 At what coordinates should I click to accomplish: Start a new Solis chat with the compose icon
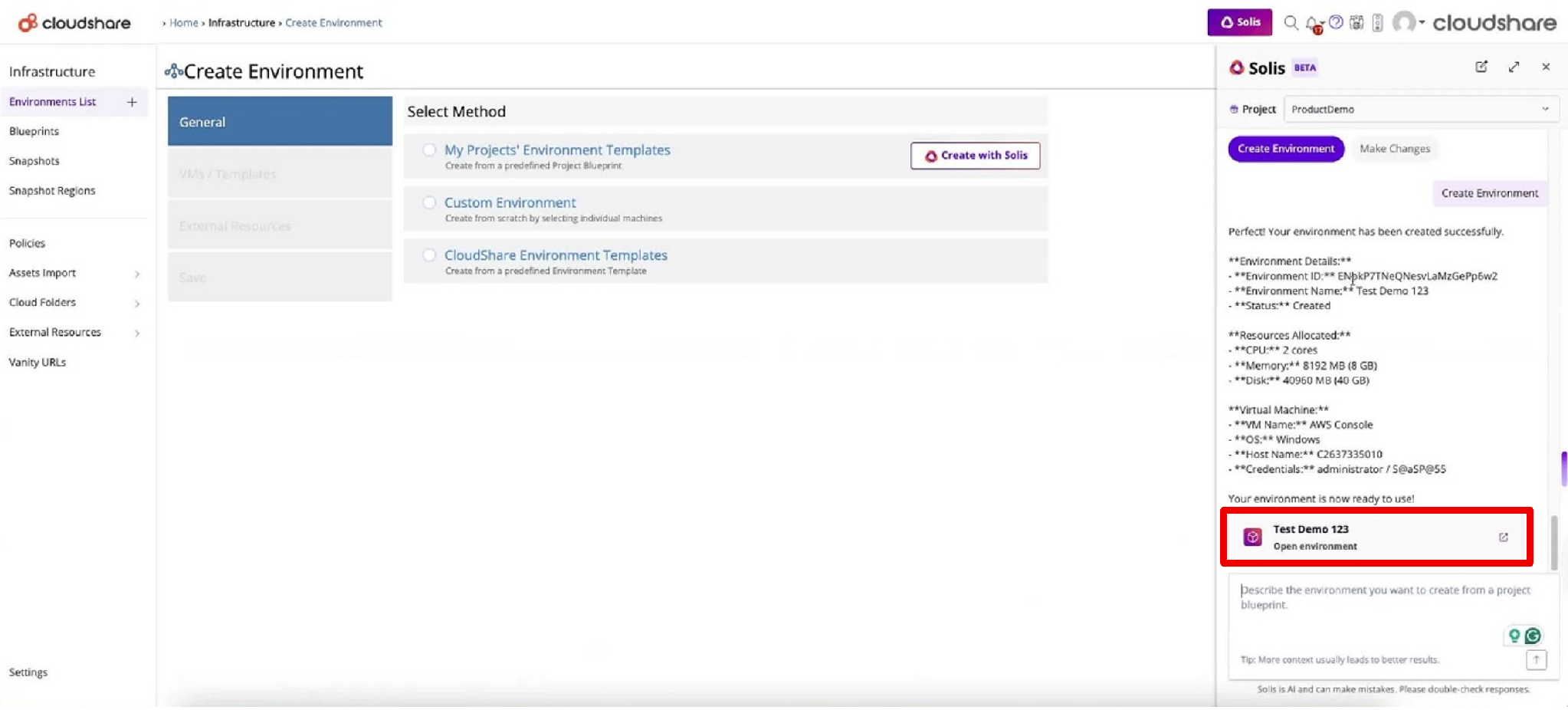coord(1481,67)
